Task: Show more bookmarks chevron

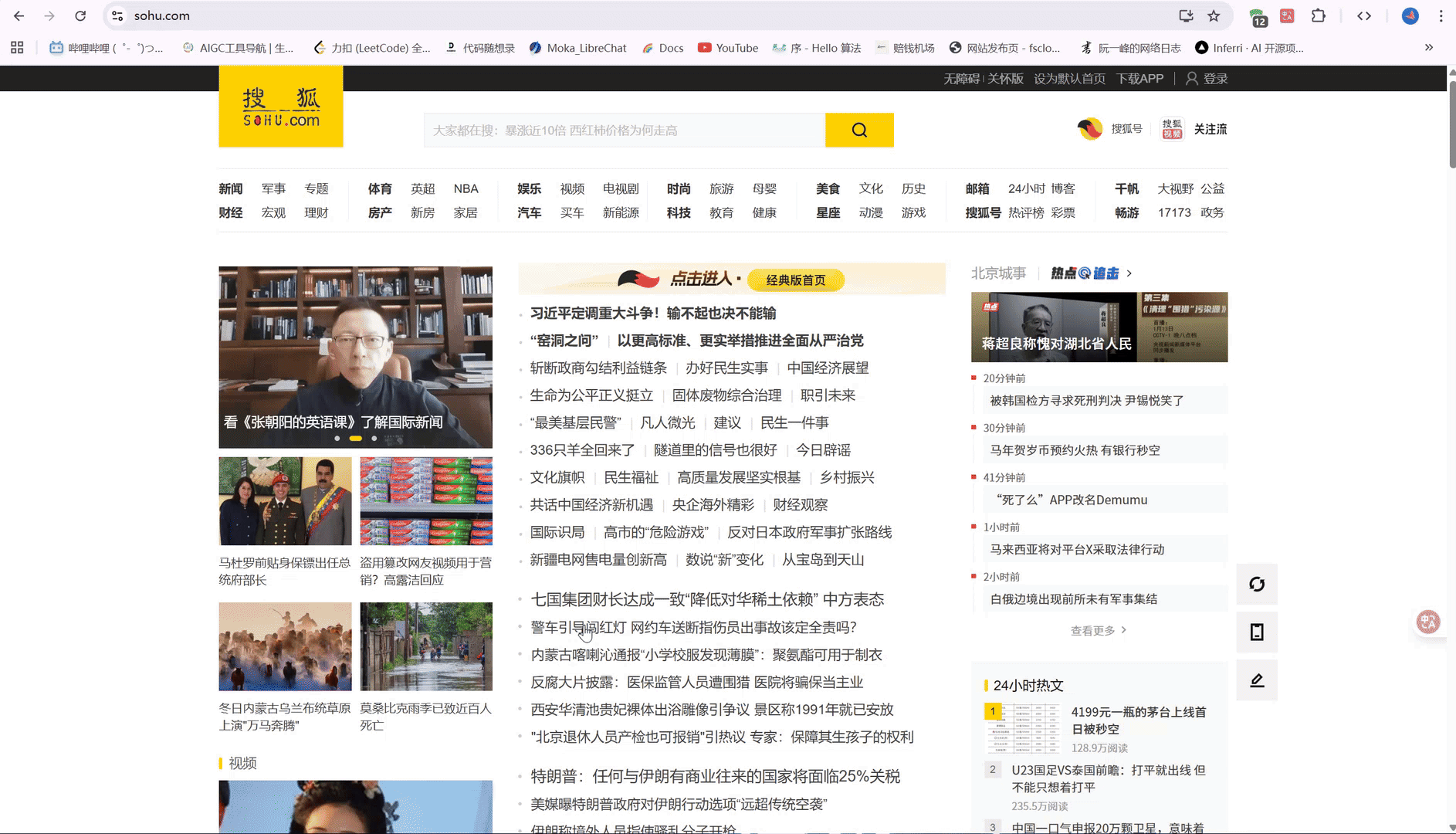Action: pyautogui.click(x=1429, y=48)
